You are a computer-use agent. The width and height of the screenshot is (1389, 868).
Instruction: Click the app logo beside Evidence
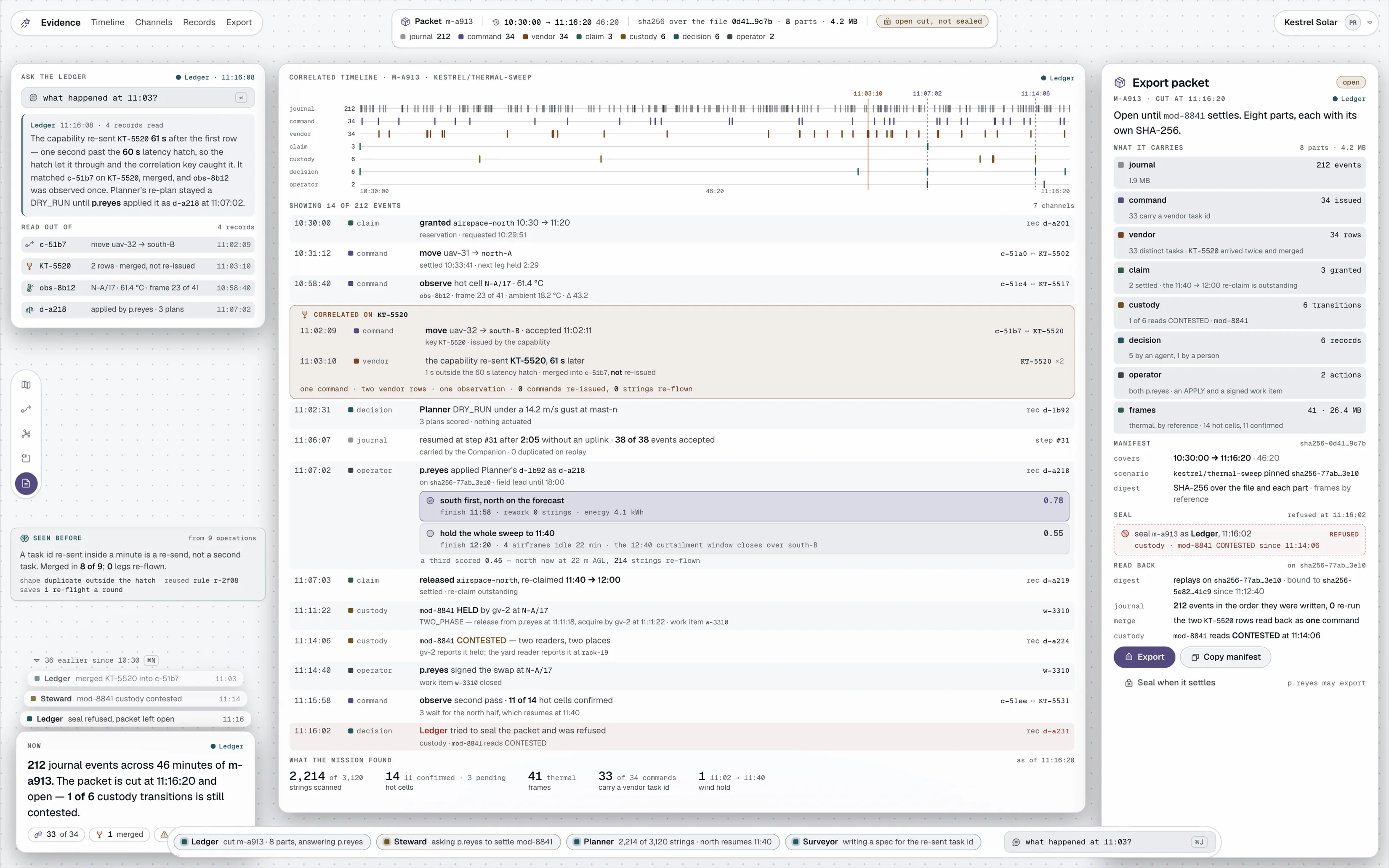tap(26, 22)
